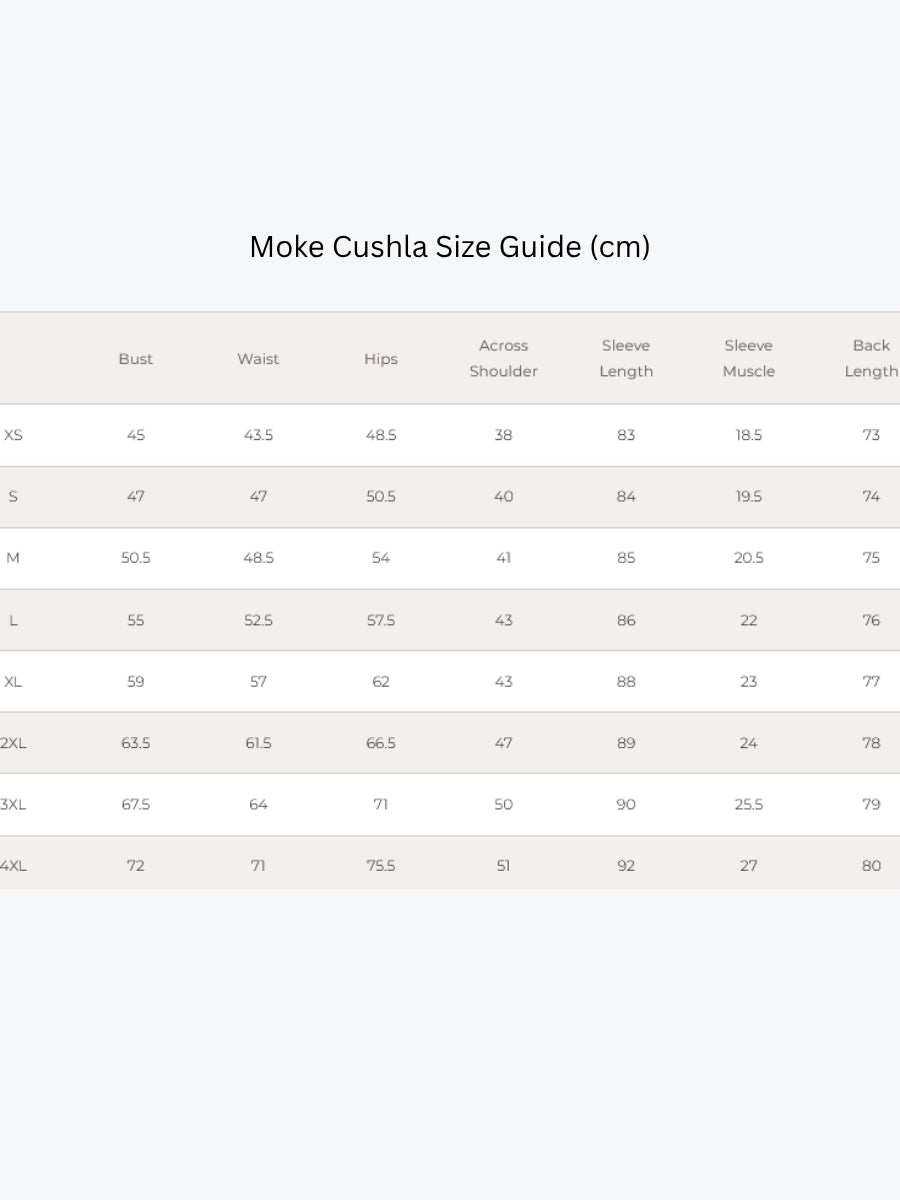The width and height of the screenshot is (900, 1200).
Task: Select the 3XL across shoulder value 50
Action: click(503, 804)
